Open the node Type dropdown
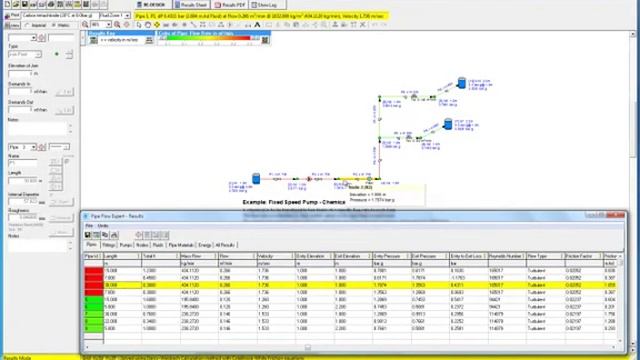This screenshot has width=640, height=360. point(38,54)
